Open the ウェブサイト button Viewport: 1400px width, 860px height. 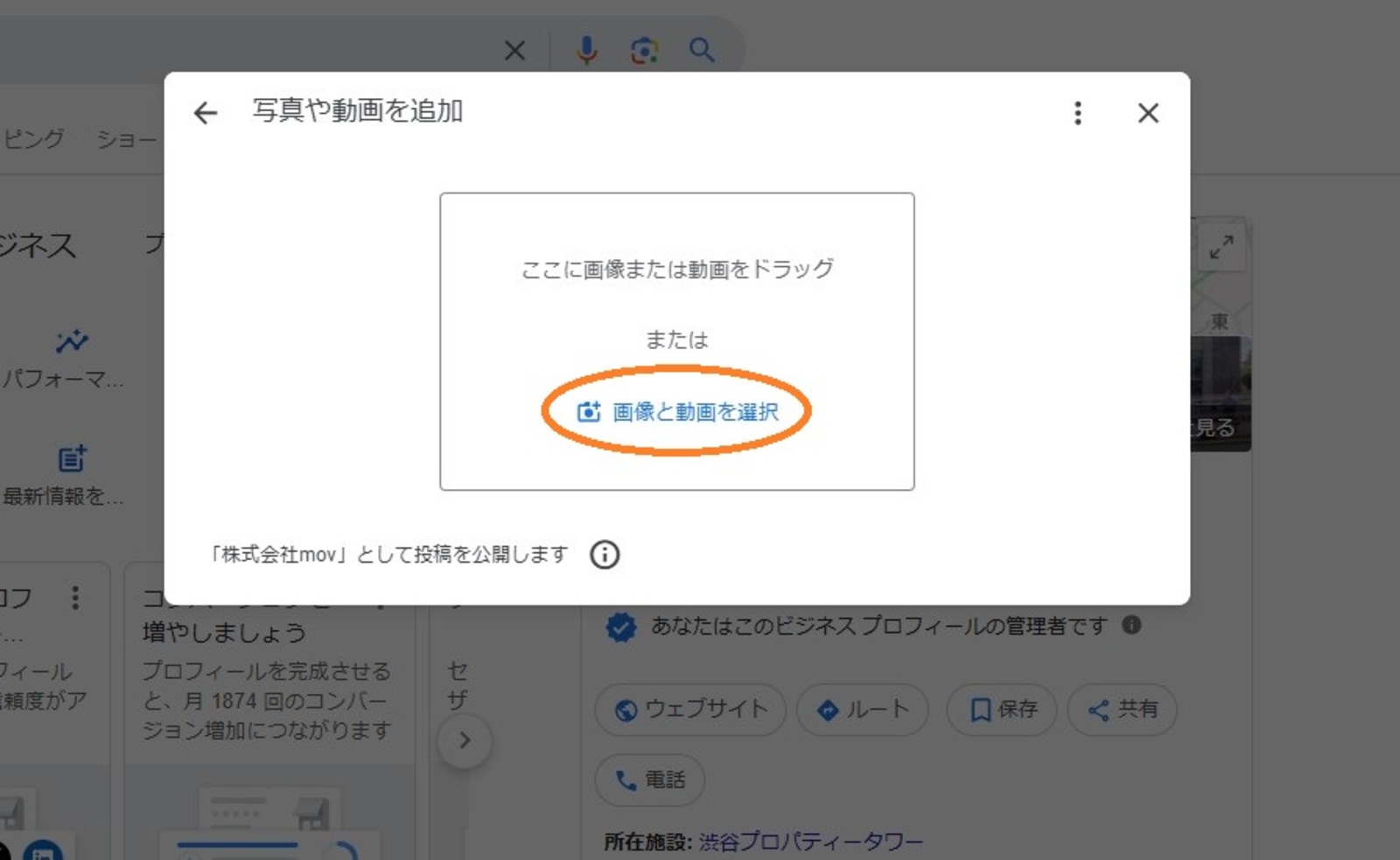point(690,709)
